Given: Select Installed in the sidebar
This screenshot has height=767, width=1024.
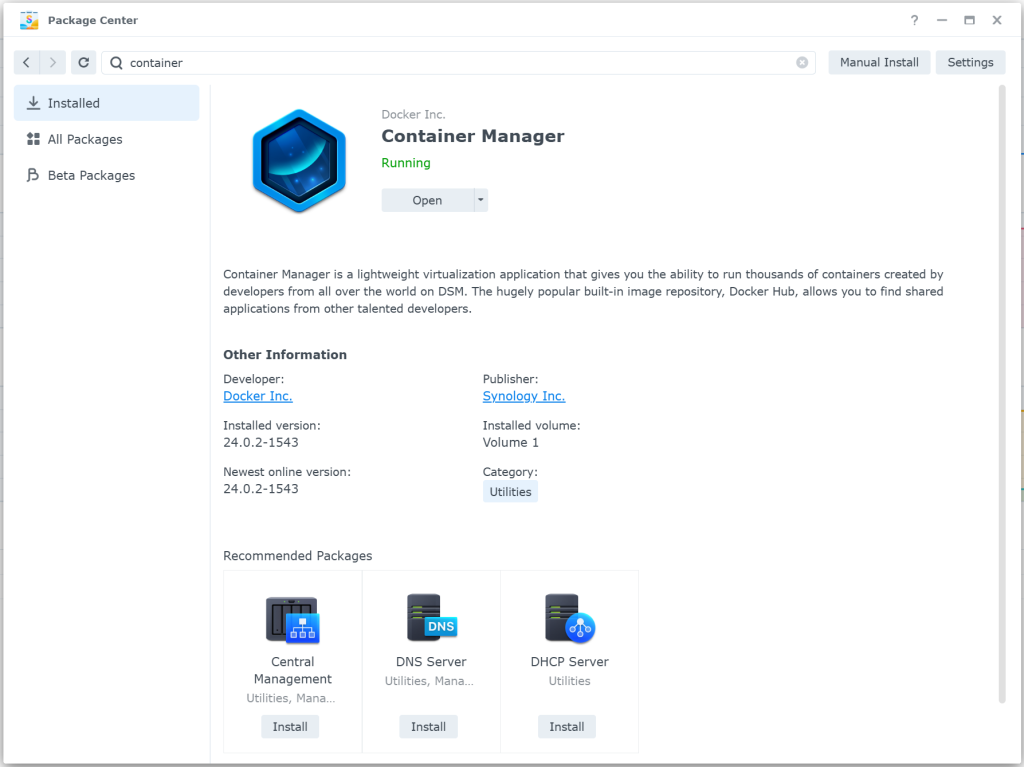Looking at the screenshot, I should [106, 103].
